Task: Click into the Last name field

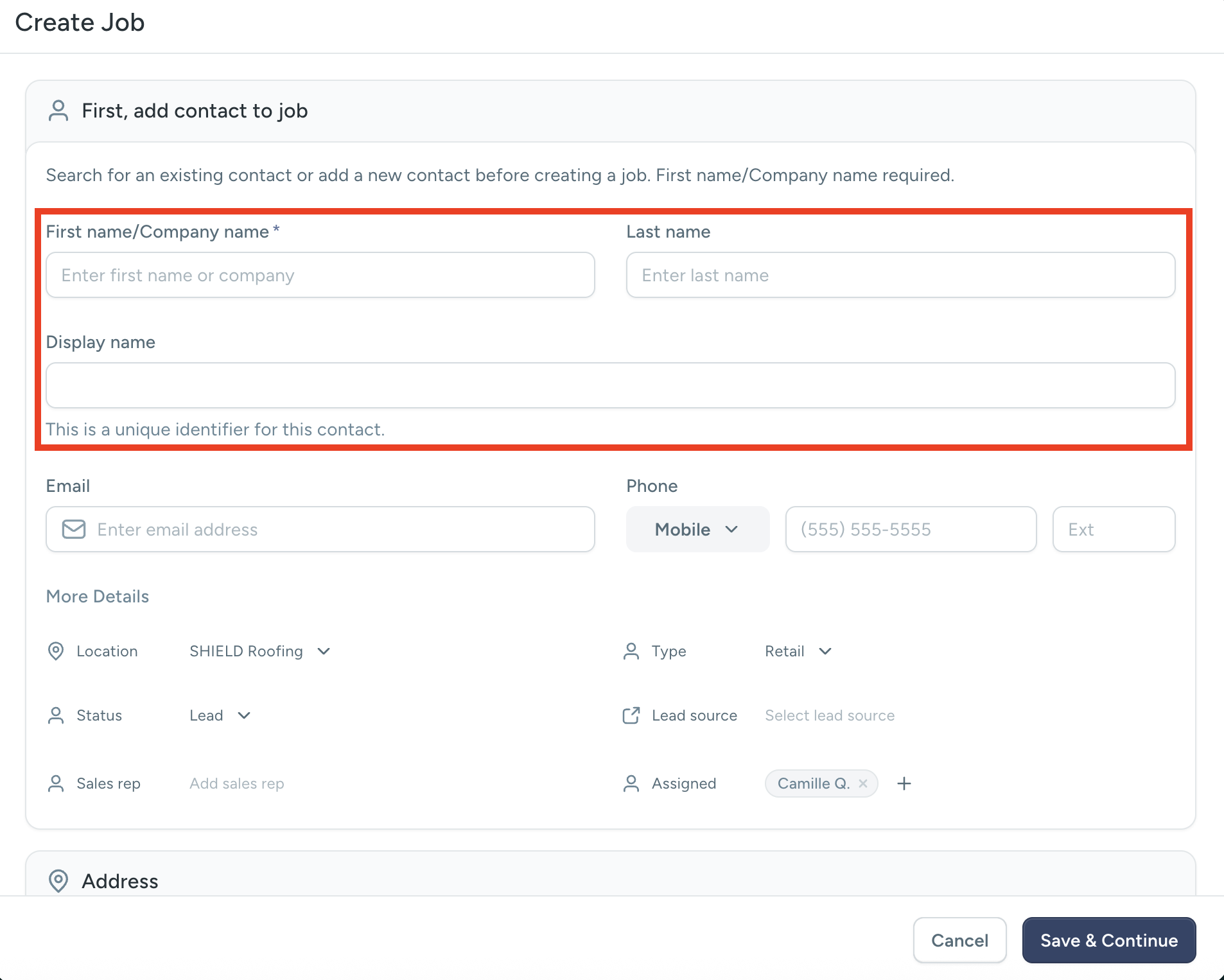Action: [x=900, y=275]
